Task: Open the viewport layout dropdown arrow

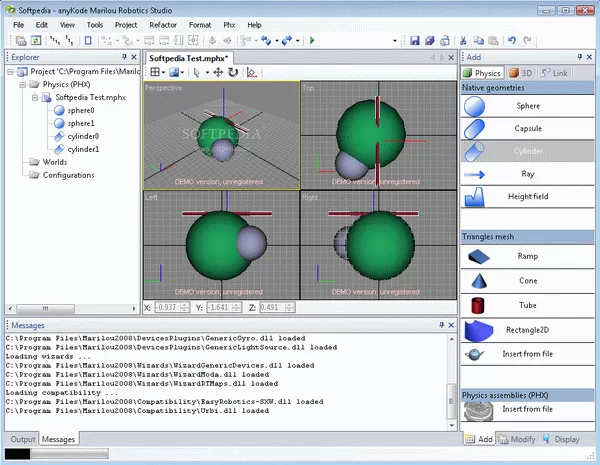Action: tap(164, 72)
